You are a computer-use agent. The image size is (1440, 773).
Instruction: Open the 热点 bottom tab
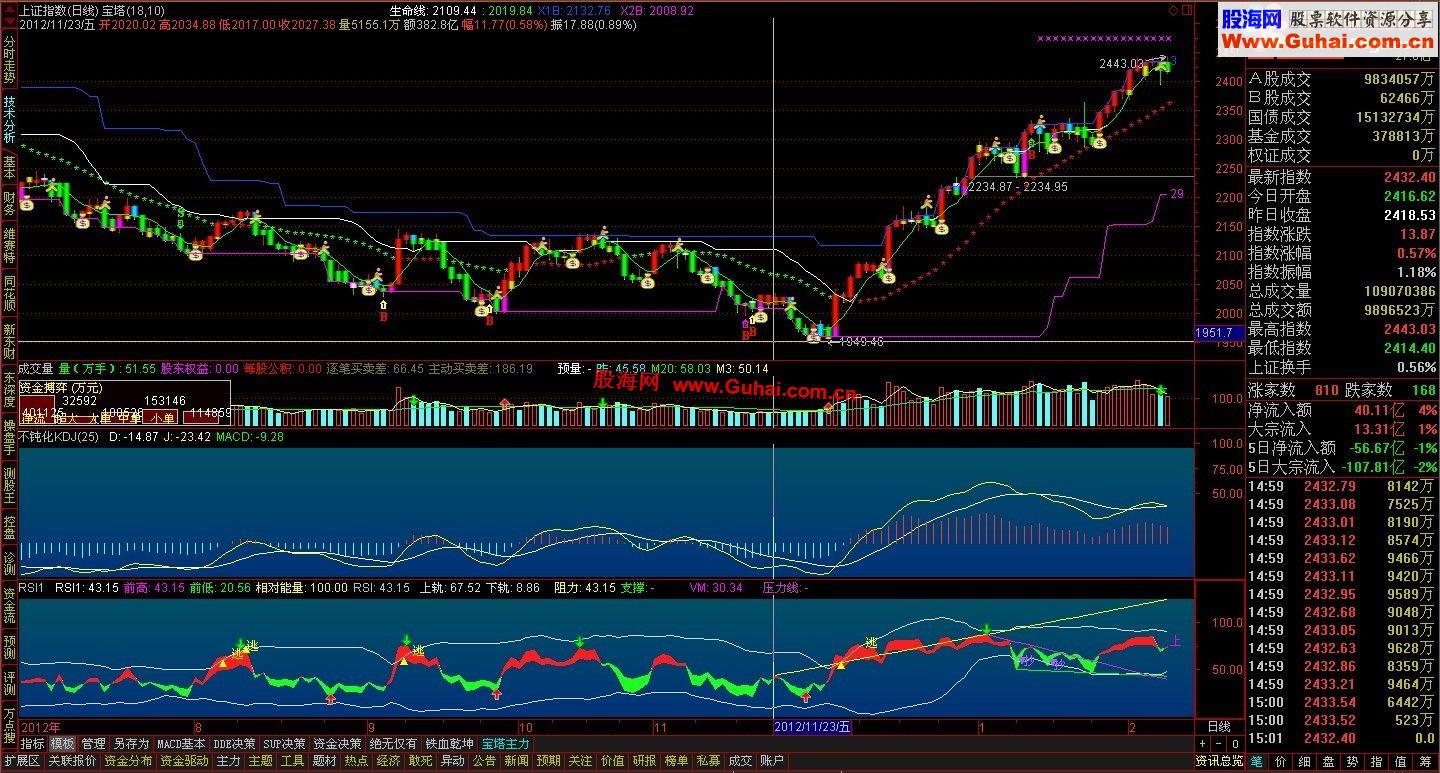[356, 761]
